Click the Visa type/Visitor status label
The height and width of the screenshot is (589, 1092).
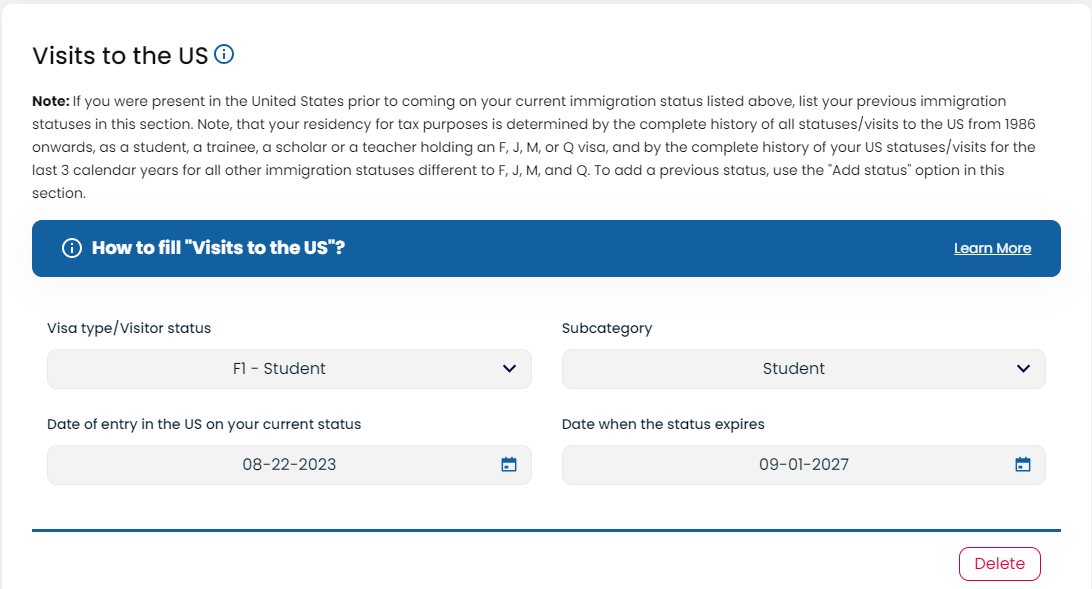pos(129,328)
